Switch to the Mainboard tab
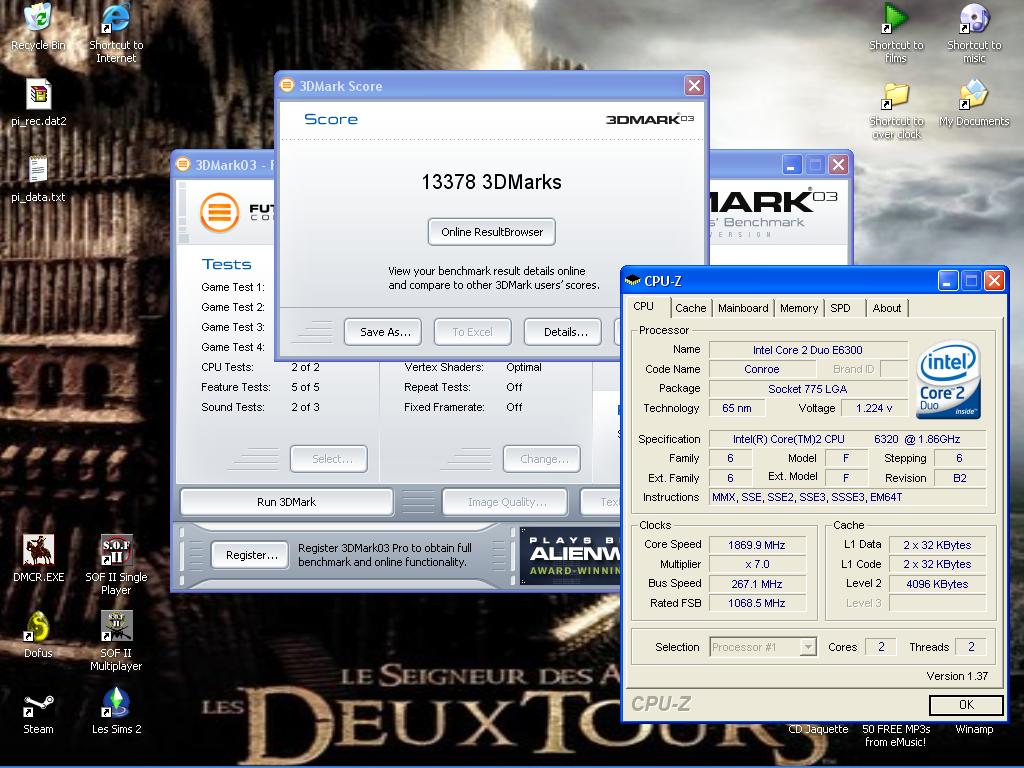The width and height of the screenshot is (1024, 768). [743, 308]
